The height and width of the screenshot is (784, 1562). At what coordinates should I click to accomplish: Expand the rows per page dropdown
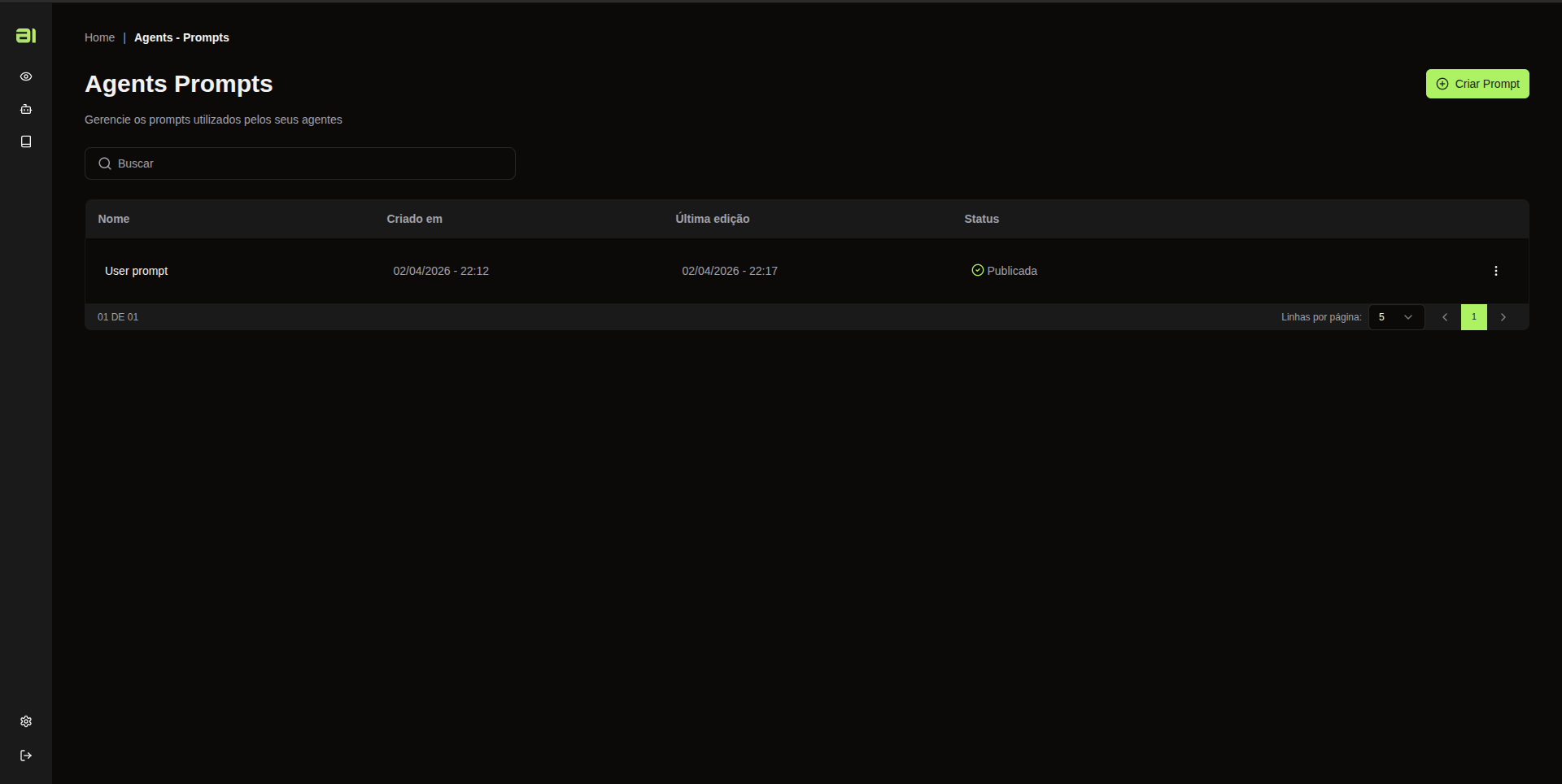tap(1396, 317)
